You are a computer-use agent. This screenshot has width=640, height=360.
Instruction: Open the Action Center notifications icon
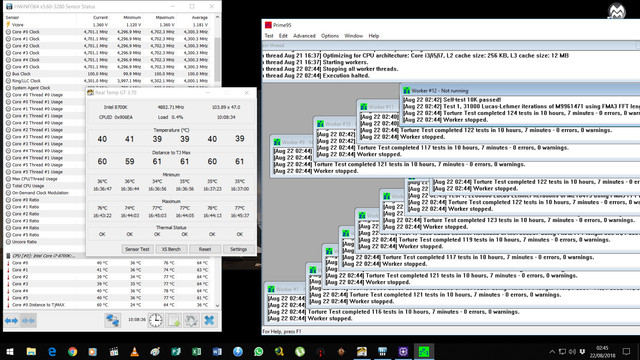627,351
